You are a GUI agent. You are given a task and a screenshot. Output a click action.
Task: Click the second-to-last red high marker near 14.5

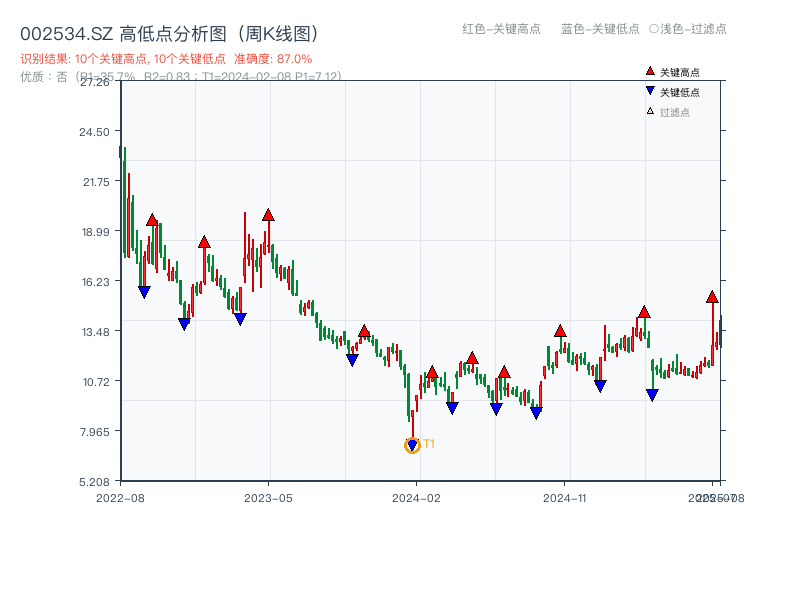[644, 312]
